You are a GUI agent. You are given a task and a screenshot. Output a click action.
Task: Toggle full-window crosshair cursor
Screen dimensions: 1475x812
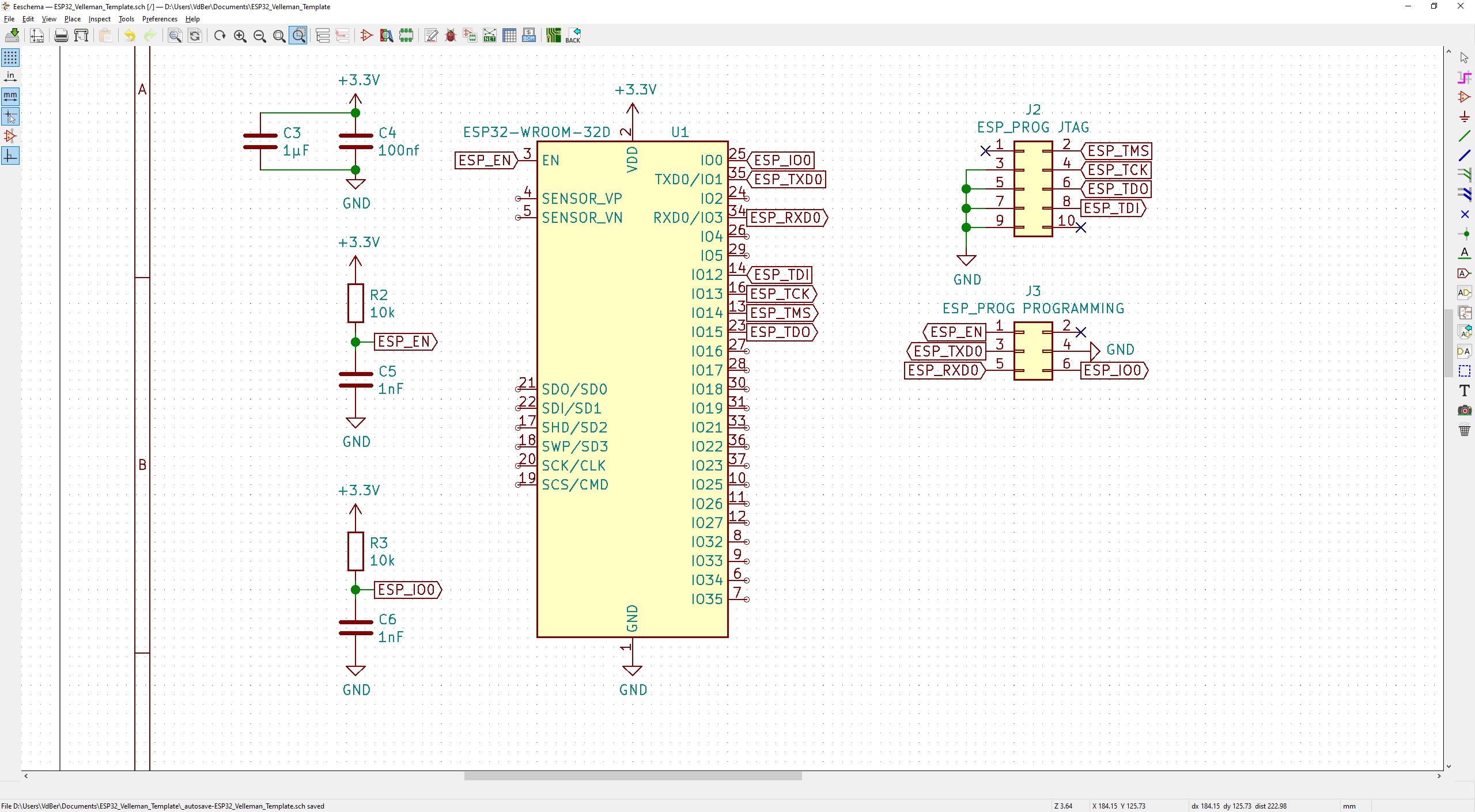tap(10, 116)
